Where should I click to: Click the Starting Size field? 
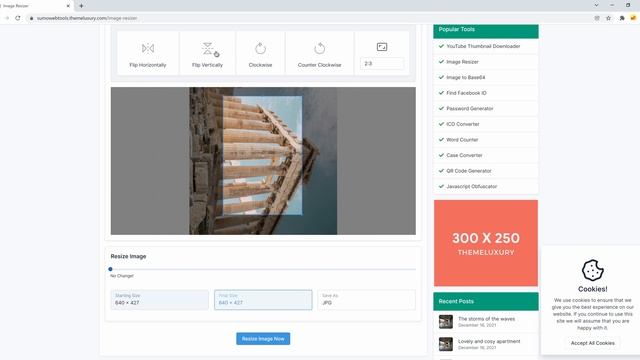[160, 300]
